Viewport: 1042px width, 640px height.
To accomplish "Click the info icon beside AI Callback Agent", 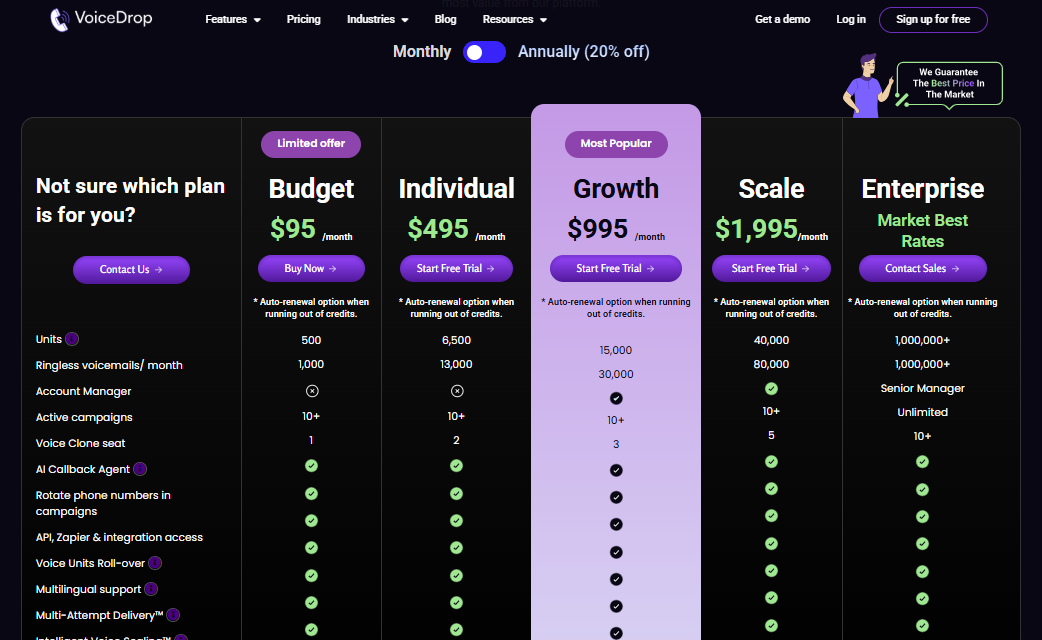I will (140, 469).
